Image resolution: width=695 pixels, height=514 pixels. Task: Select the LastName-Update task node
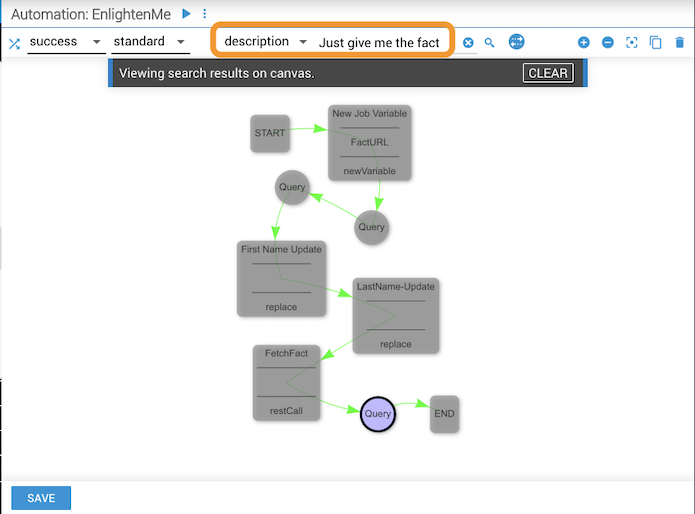click(x=396, y=316)
